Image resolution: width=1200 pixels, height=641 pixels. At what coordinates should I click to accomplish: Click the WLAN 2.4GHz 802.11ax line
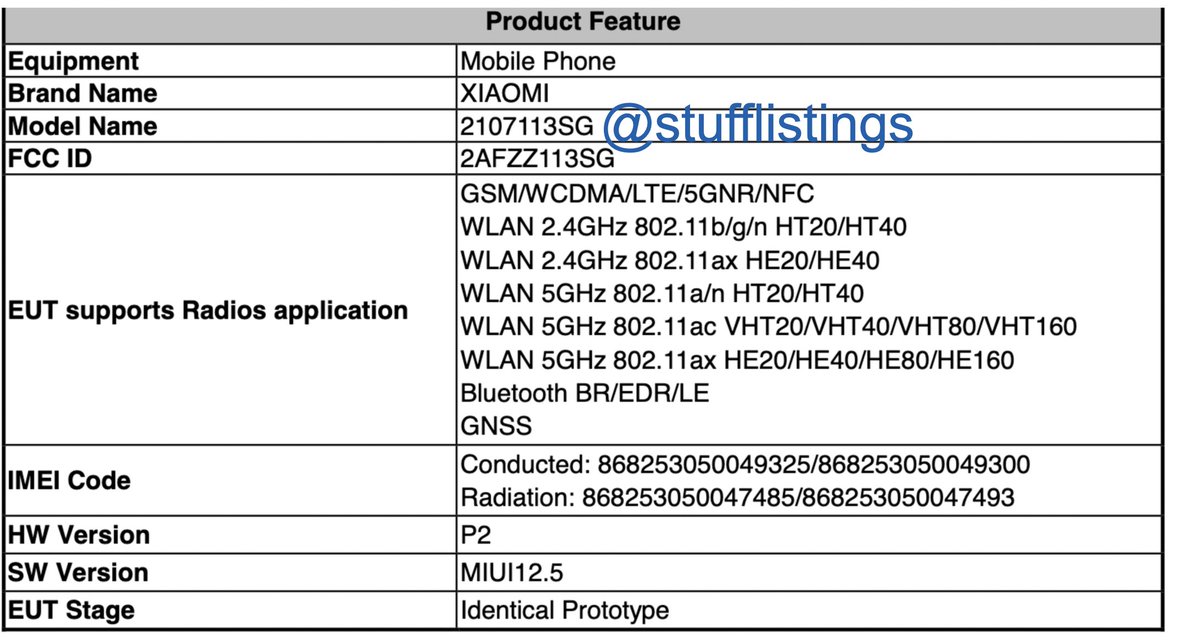point(670,261)
